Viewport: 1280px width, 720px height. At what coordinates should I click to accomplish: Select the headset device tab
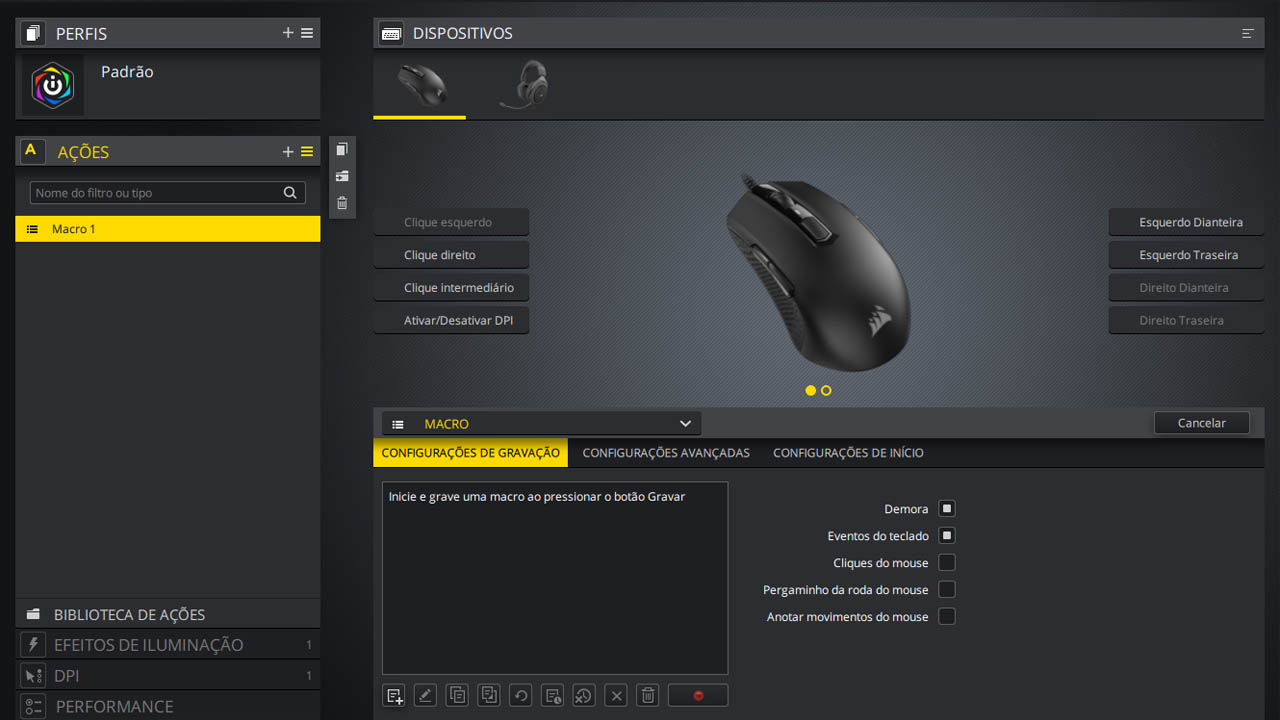tap(523, 85)
